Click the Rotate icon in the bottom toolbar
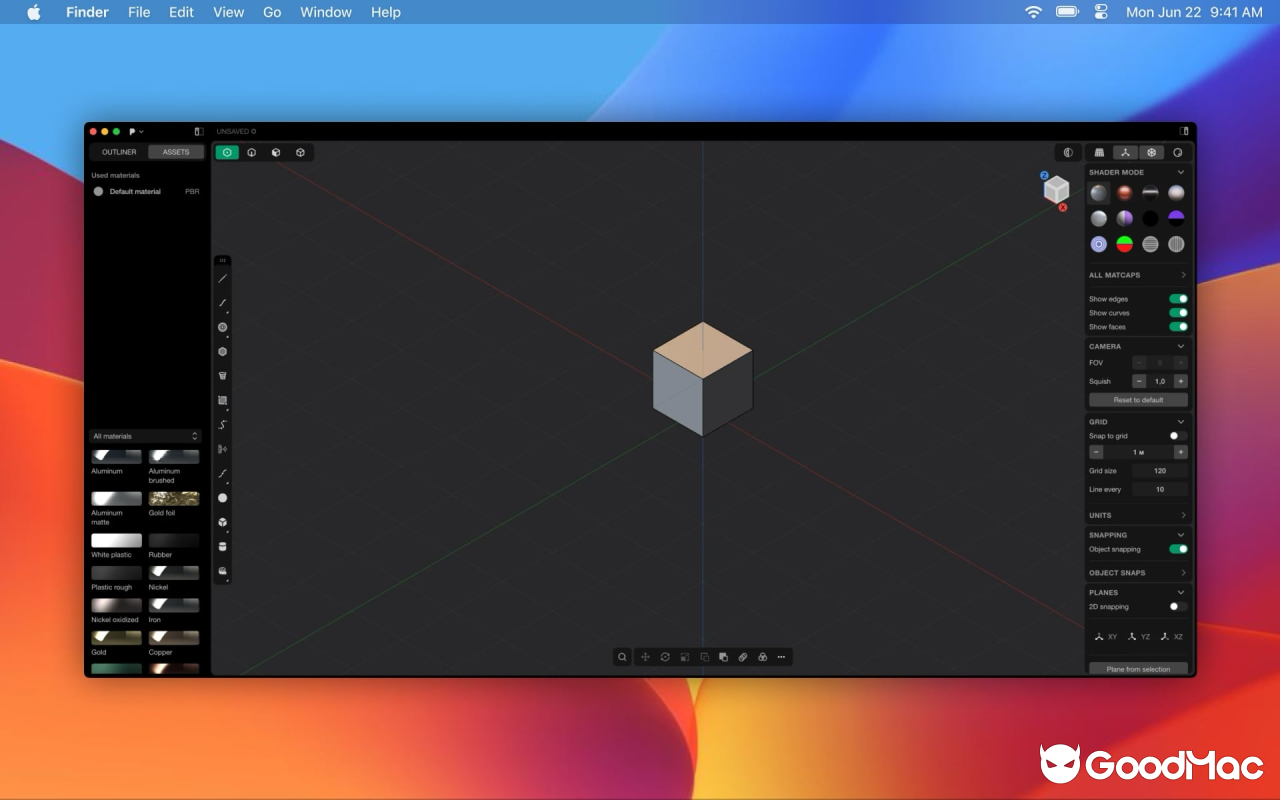Viewport: 1280px width, 800px height. click(x=665, y=657)
